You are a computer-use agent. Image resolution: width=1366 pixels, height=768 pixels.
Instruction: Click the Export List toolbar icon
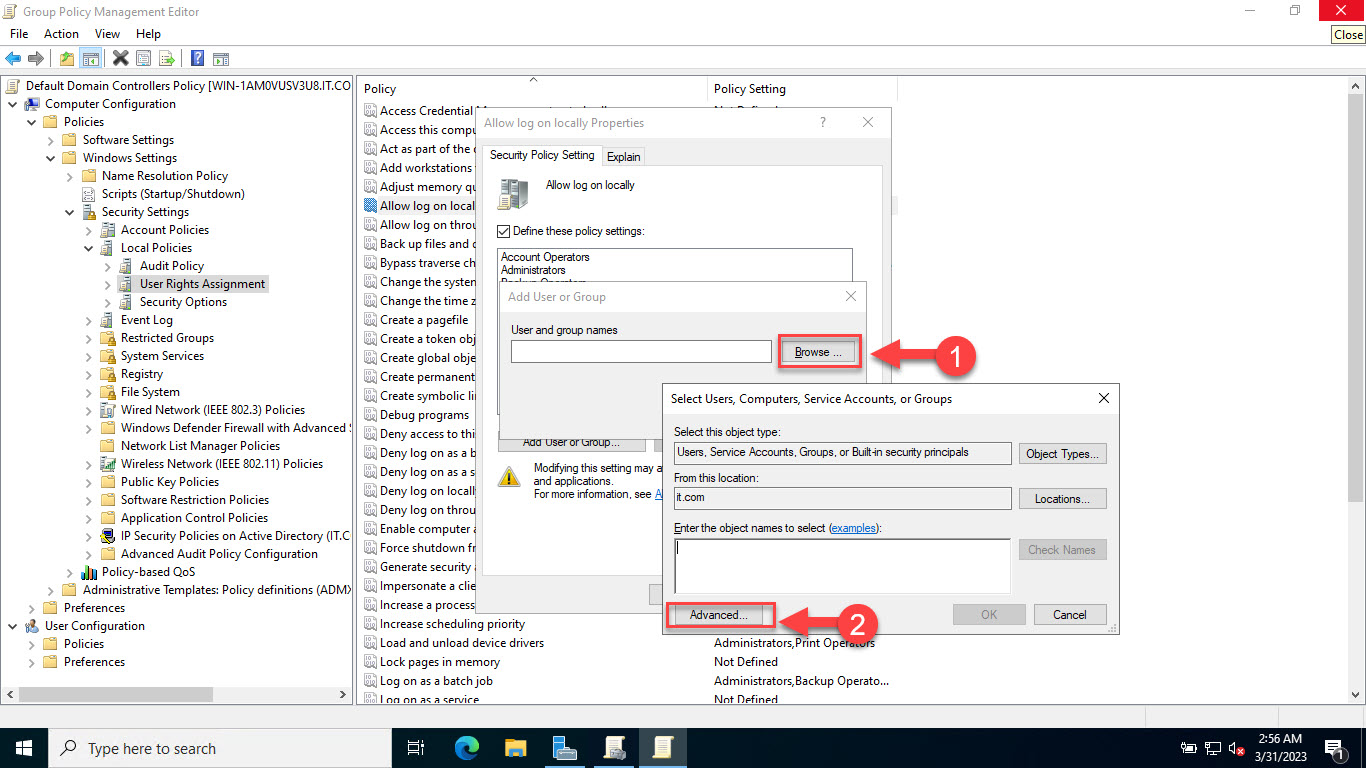click(167, 58)
